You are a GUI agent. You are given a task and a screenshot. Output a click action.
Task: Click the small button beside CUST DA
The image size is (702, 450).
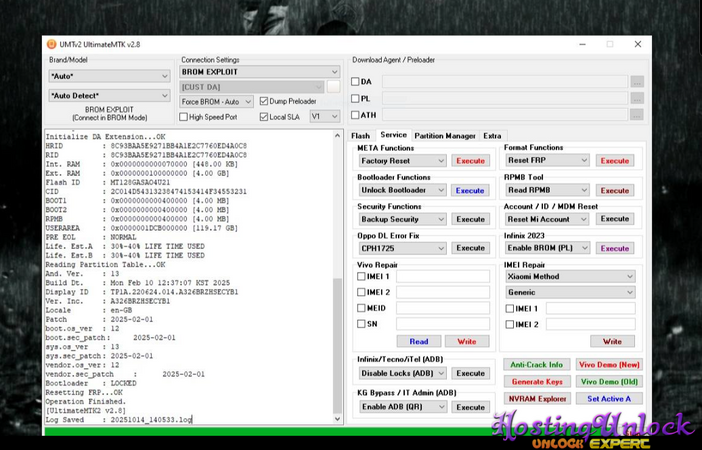[334, 87]
